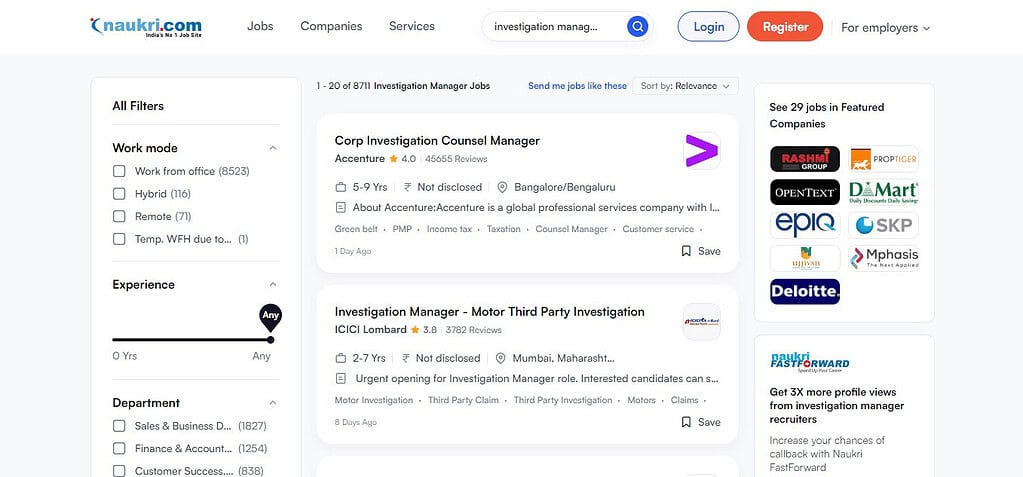Open Deloitte featured company logo
1023x477 pixels.
coord(804,292)
